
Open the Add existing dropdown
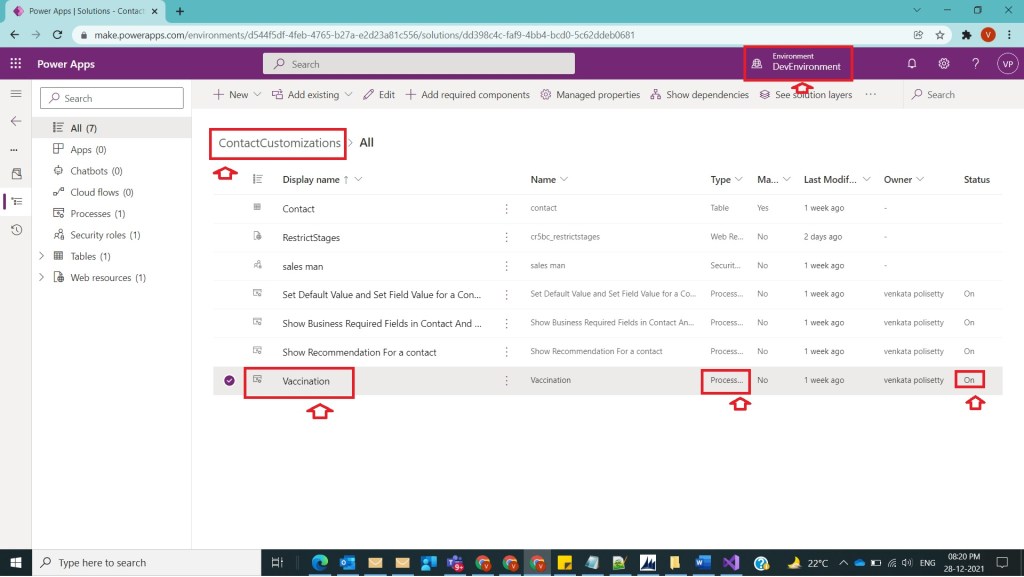tap(313, 95)
